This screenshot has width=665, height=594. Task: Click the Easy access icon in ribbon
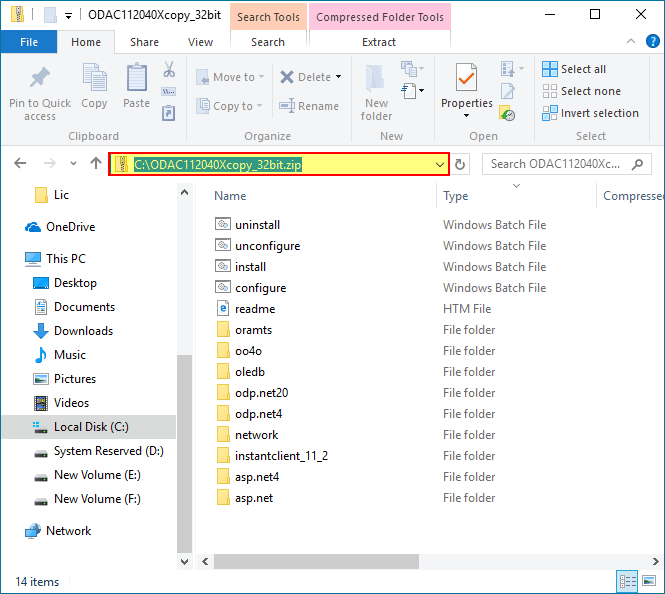click(409, 91)
